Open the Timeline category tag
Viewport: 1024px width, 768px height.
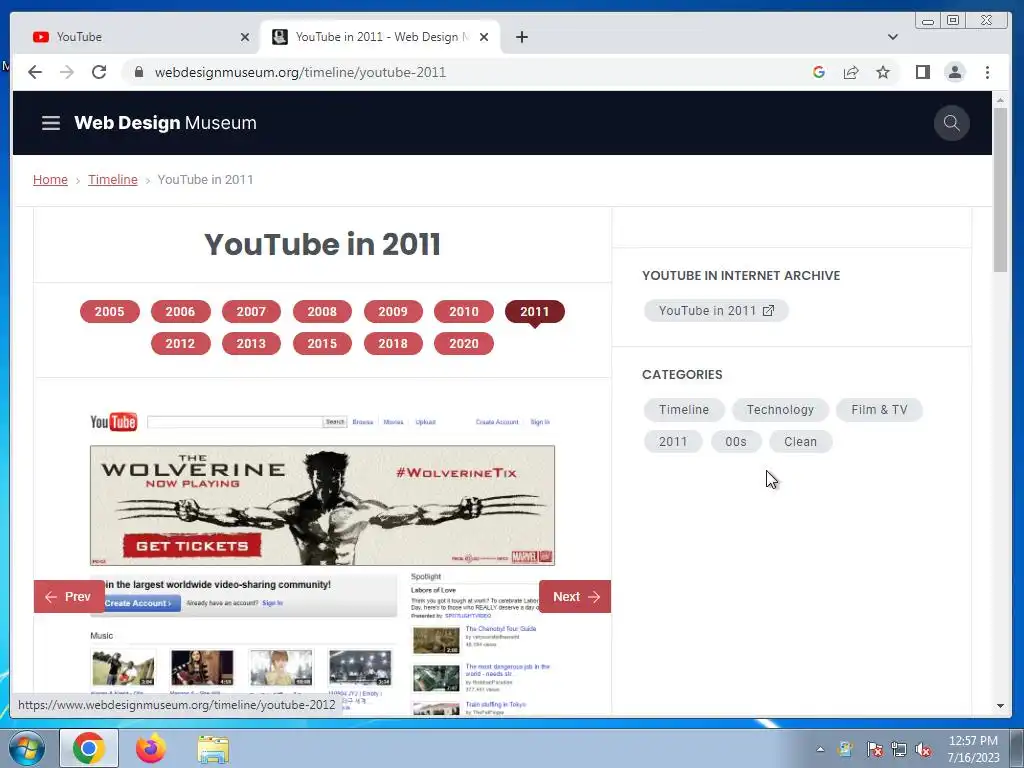pos(684,409)
